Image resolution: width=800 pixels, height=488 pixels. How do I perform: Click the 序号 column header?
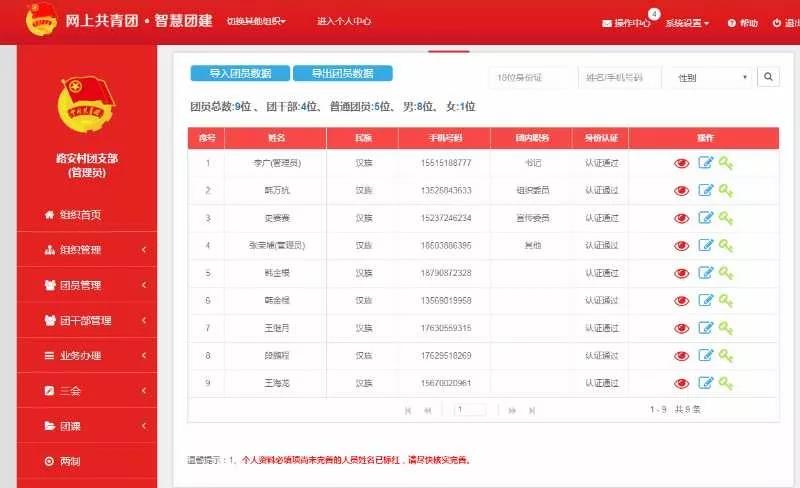207,138
